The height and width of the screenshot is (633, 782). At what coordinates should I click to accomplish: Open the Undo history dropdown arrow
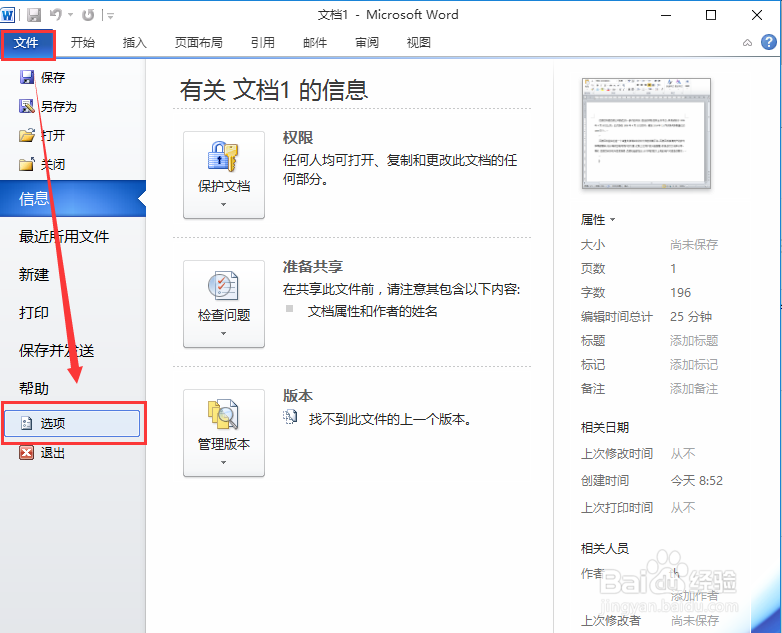coord(70,15)
